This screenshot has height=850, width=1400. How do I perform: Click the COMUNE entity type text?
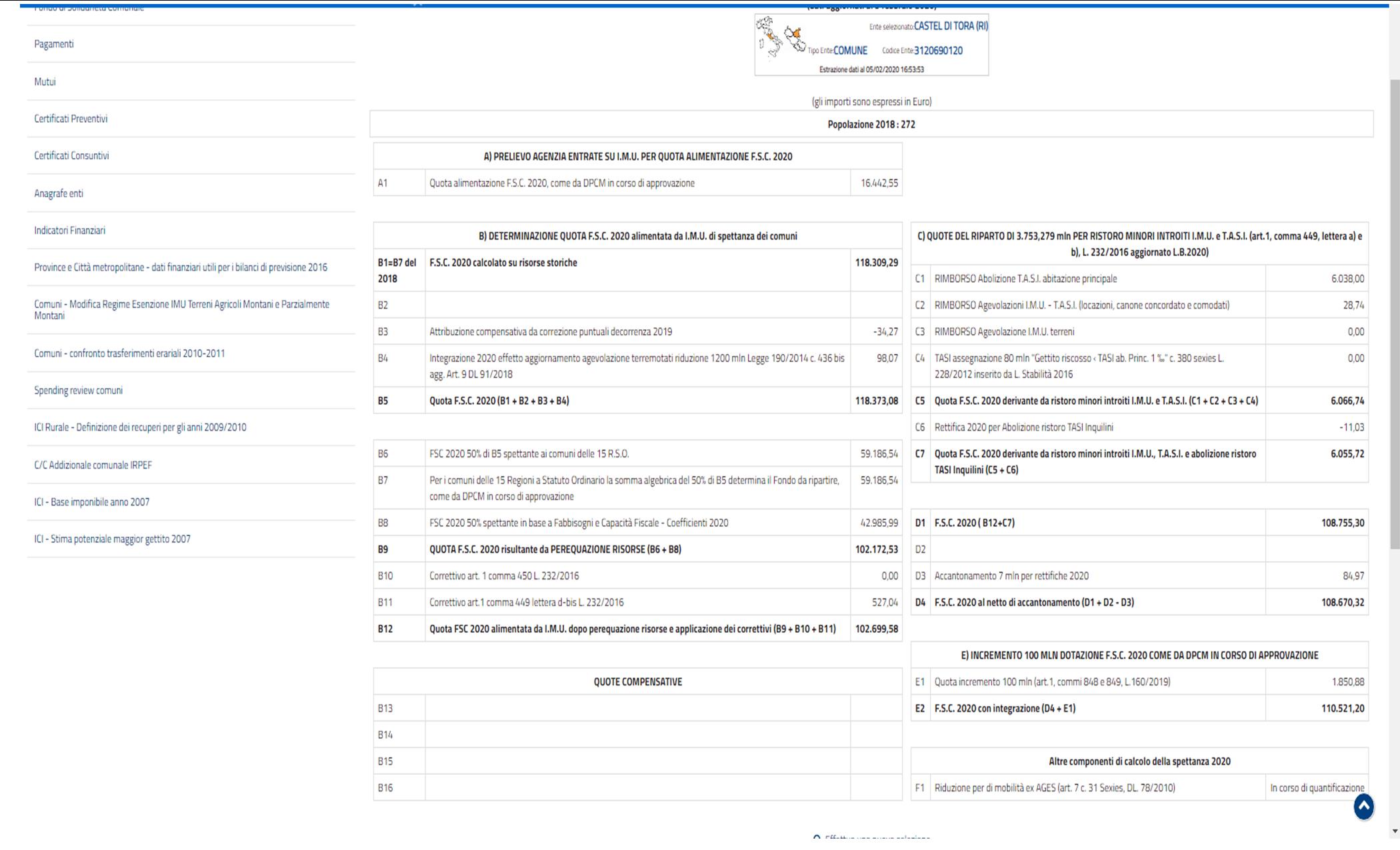click(x=850, y=51)
